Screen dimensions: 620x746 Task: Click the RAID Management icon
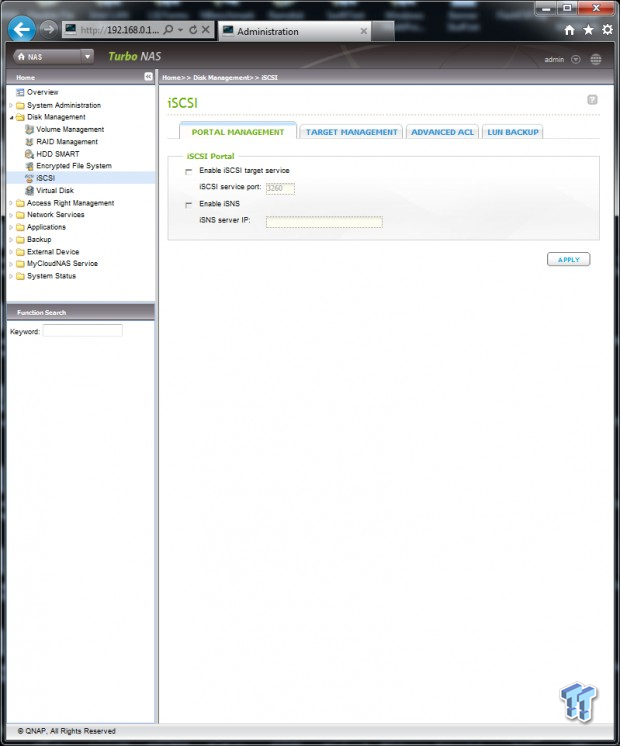30,142
